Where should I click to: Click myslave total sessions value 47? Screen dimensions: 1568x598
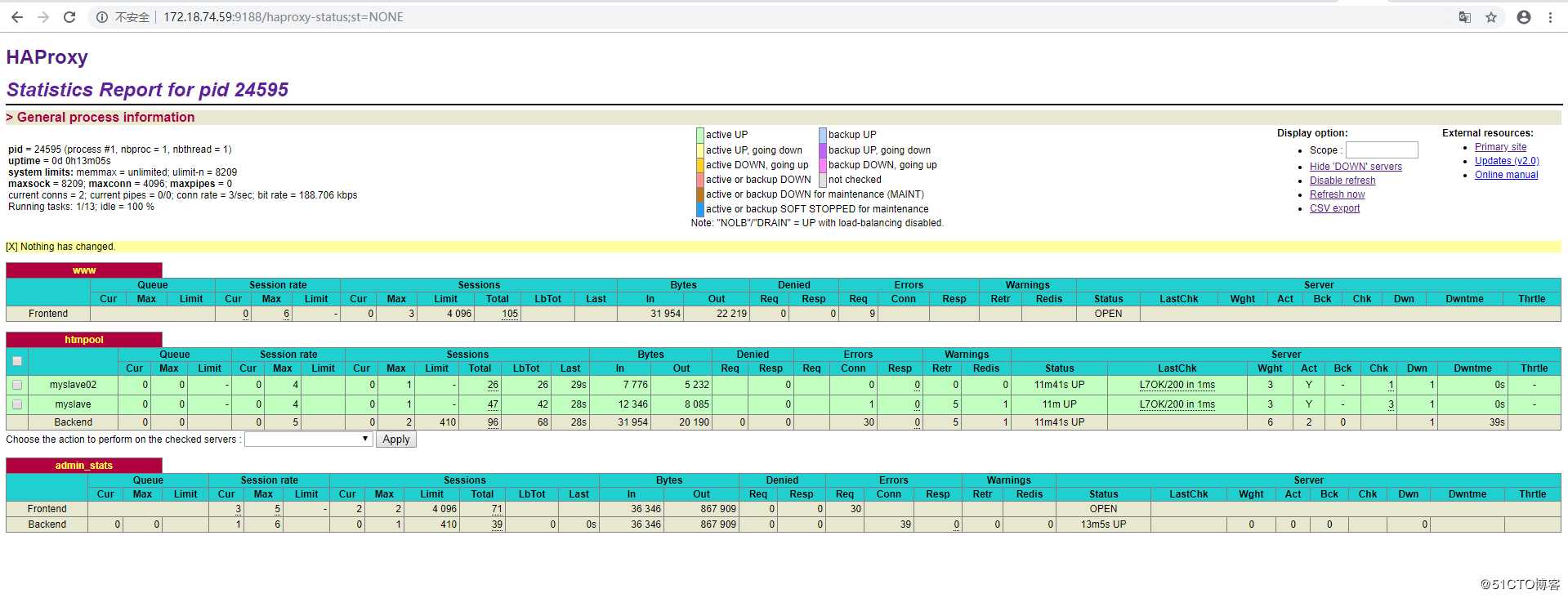(x=493, y=404)
